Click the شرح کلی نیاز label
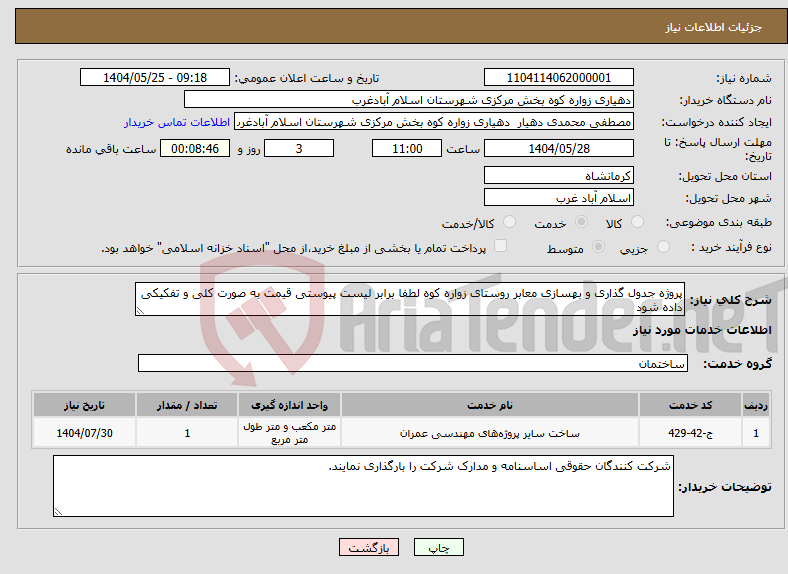Image resolution: width=788 pixels, height=574 pixels. [731, 300]
